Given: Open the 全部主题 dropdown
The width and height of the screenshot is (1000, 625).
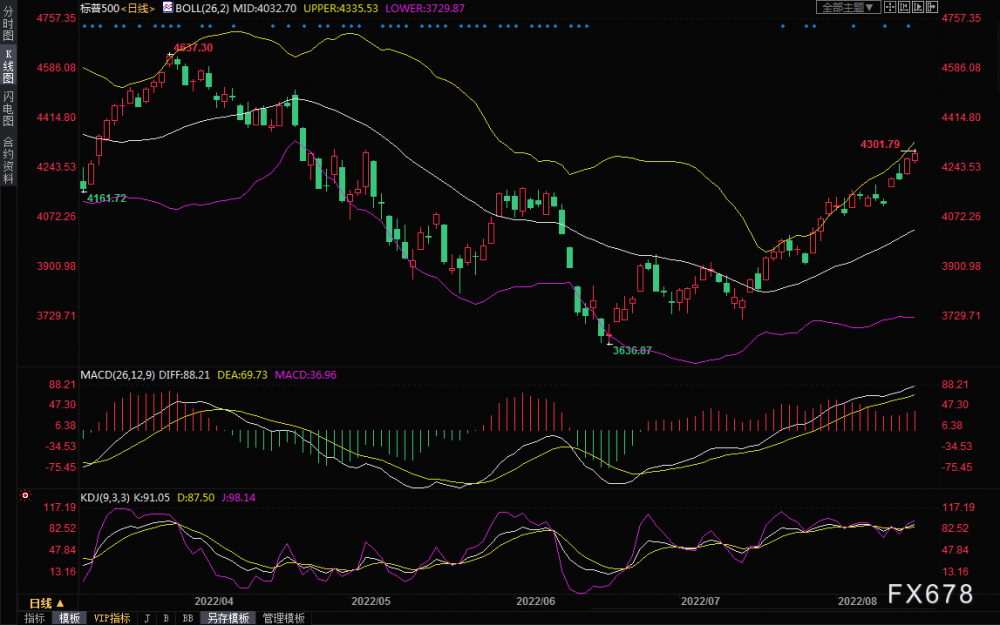Looking at the screenshot, I should pyautogui.click(x=849, y=7).
